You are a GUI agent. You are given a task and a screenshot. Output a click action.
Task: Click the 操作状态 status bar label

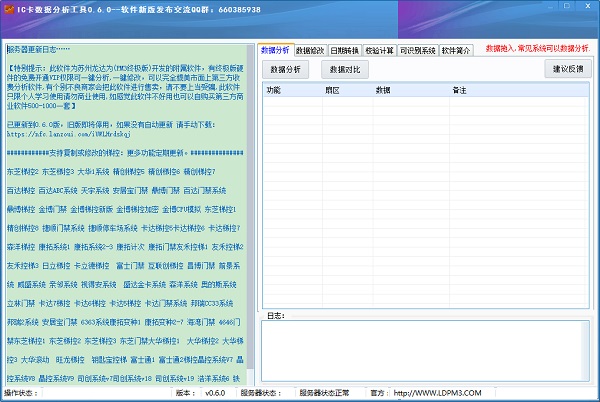[x=21, y=393]
